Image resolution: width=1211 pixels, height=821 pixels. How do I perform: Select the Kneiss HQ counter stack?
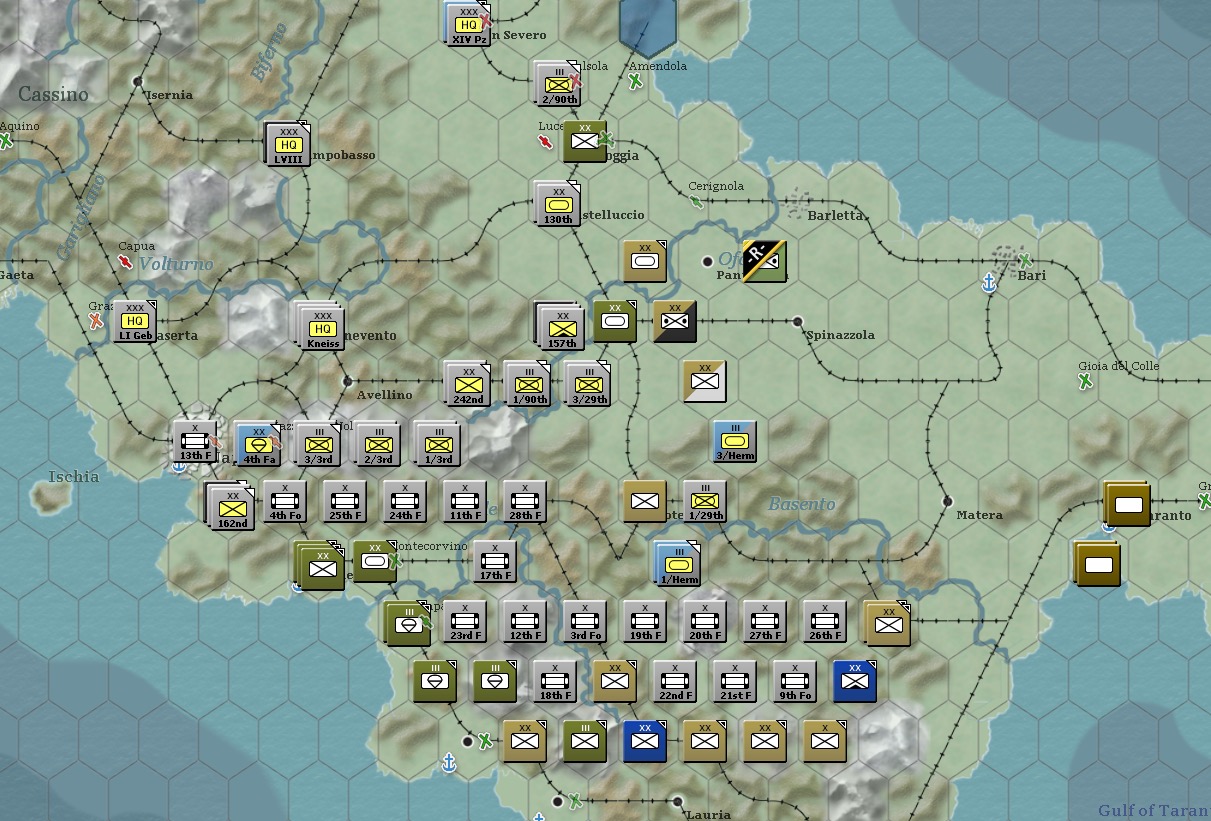pos(320,326)
